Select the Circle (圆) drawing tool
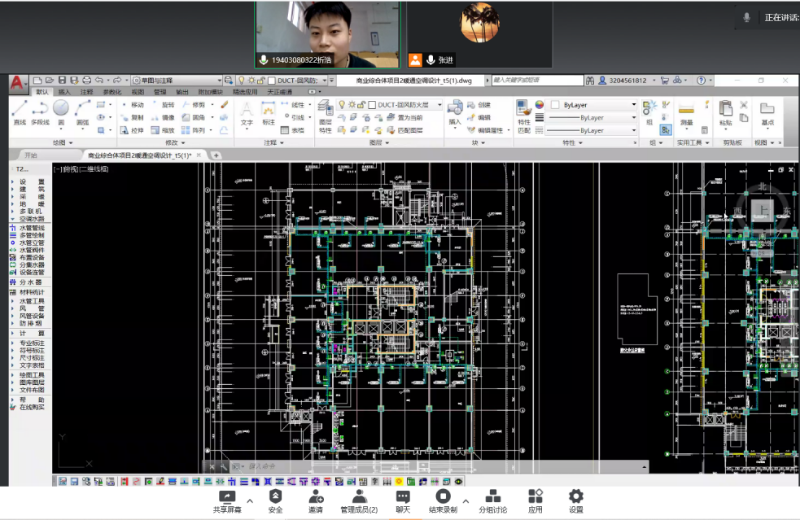 point(61,111)
